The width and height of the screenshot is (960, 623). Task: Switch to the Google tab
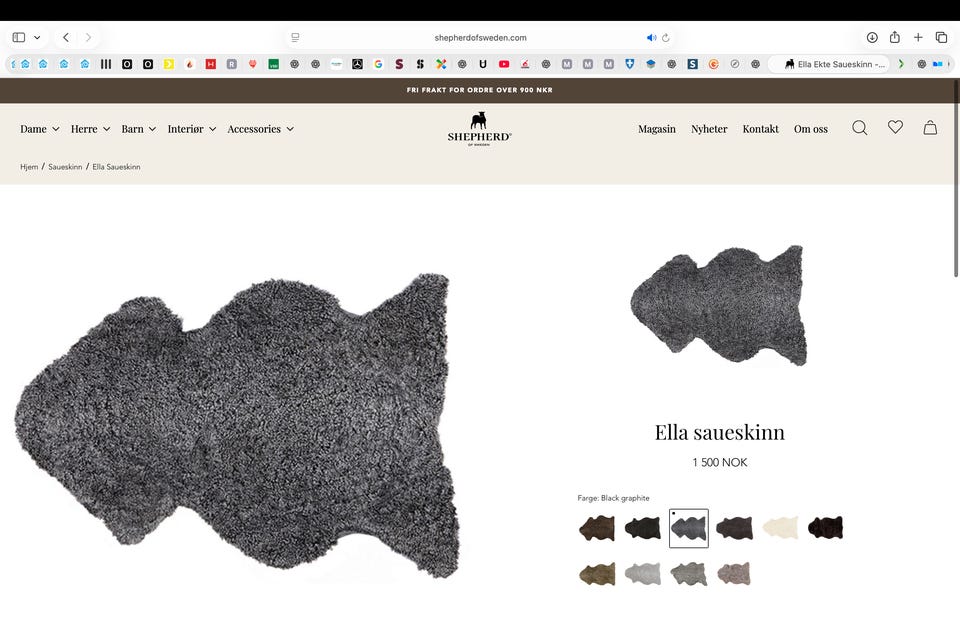tap(378, 64)
